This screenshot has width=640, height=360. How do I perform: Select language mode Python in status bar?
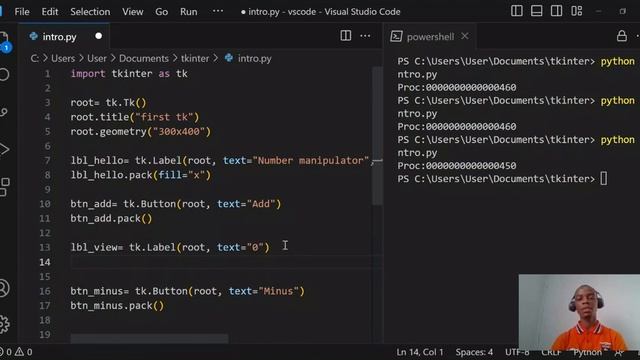click(587, 352)
